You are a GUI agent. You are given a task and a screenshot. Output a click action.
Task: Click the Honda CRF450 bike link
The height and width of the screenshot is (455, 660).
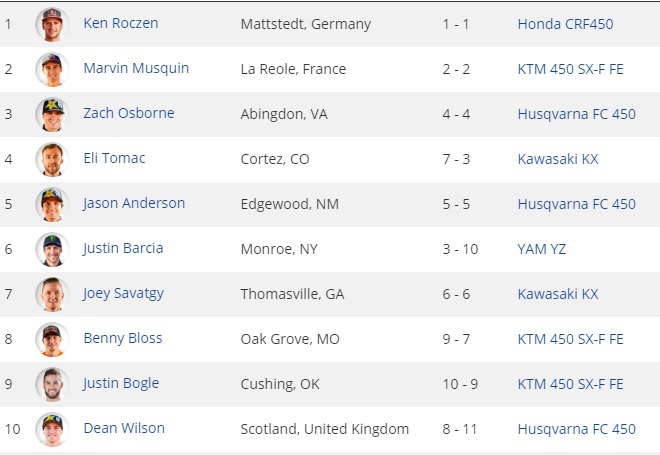coord(565,24)
